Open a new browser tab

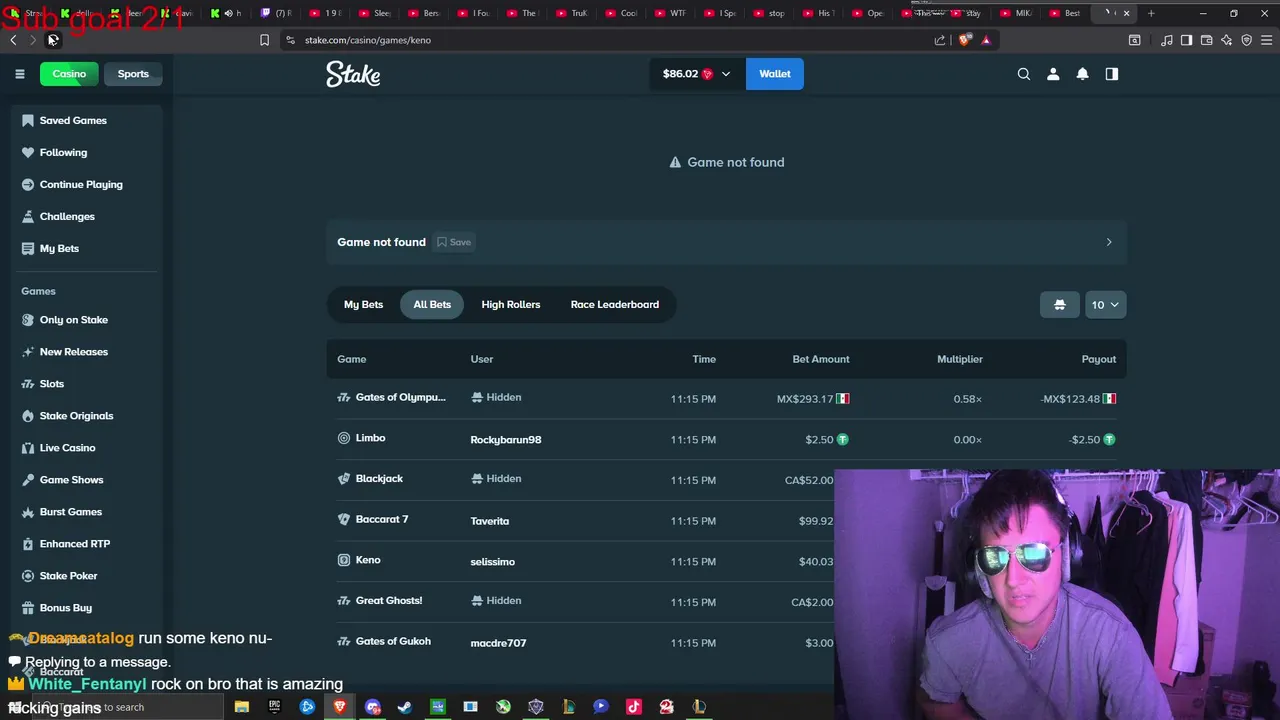[x=1151, y=13]
